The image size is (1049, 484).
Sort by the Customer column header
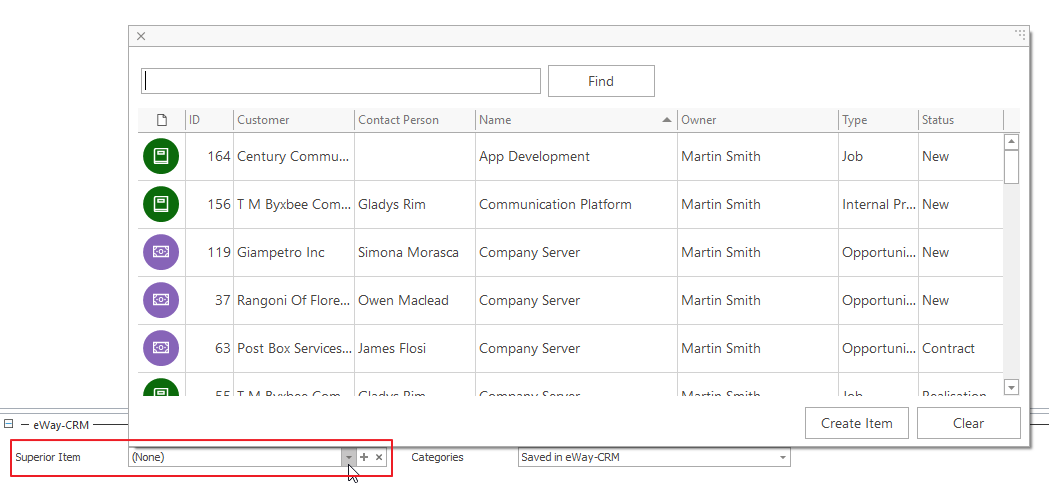(x=294, y=120)
